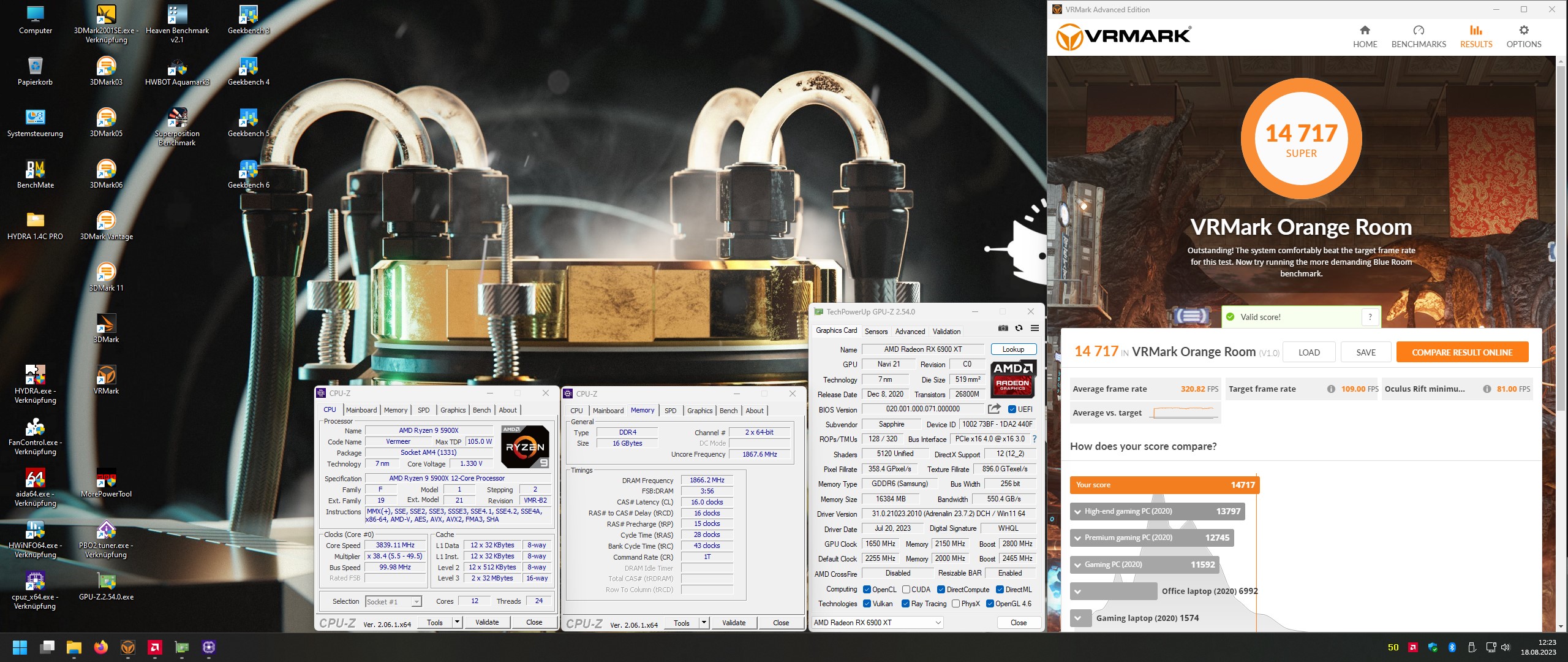The height and width of the screenshot is (662, 1568).
Task: Toggle the CUDA checkbox in GPU-Z
Action: pyautogui.click(x=906, y=590)
